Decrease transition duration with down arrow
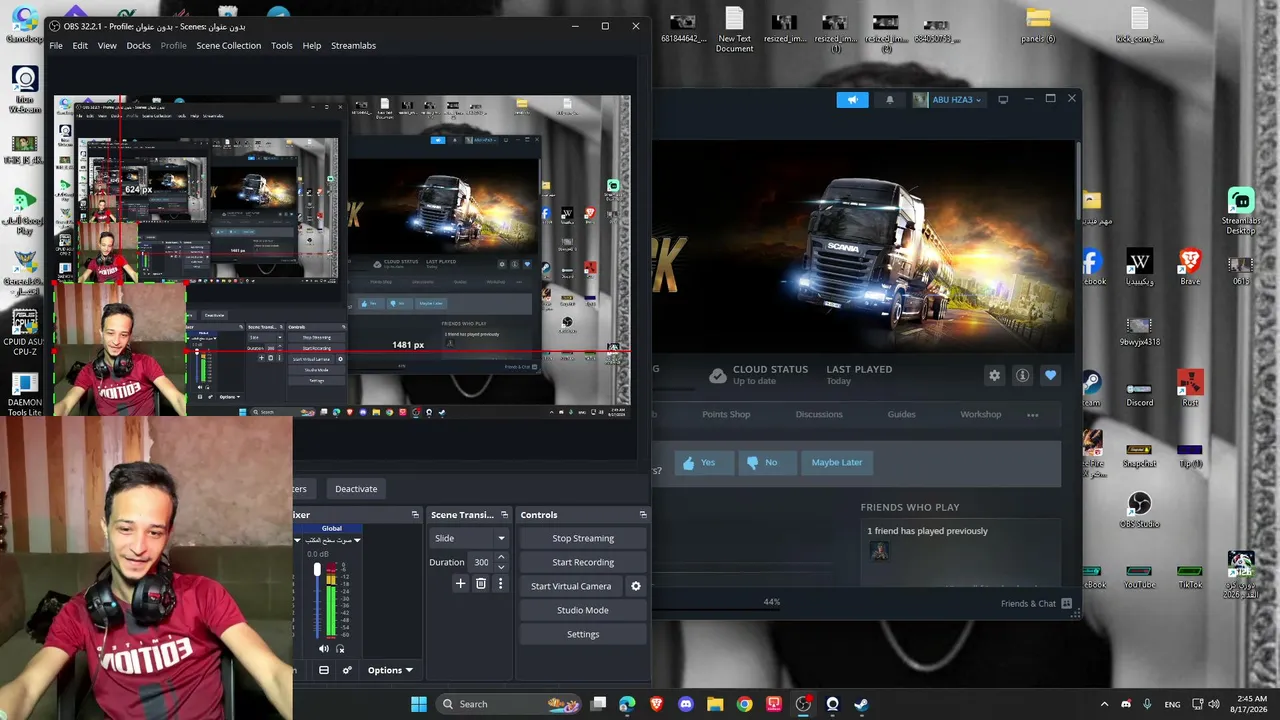 coord(501,567)
